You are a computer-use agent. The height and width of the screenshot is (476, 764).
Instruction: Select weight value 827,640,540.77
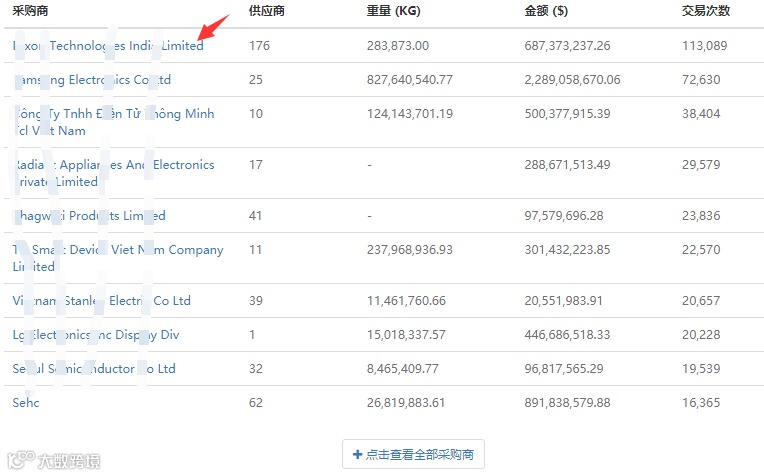click(x=410, y=80)
